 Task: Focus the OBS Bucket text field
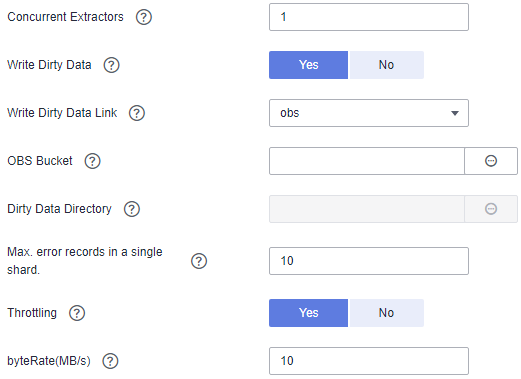tap(367, 161)
